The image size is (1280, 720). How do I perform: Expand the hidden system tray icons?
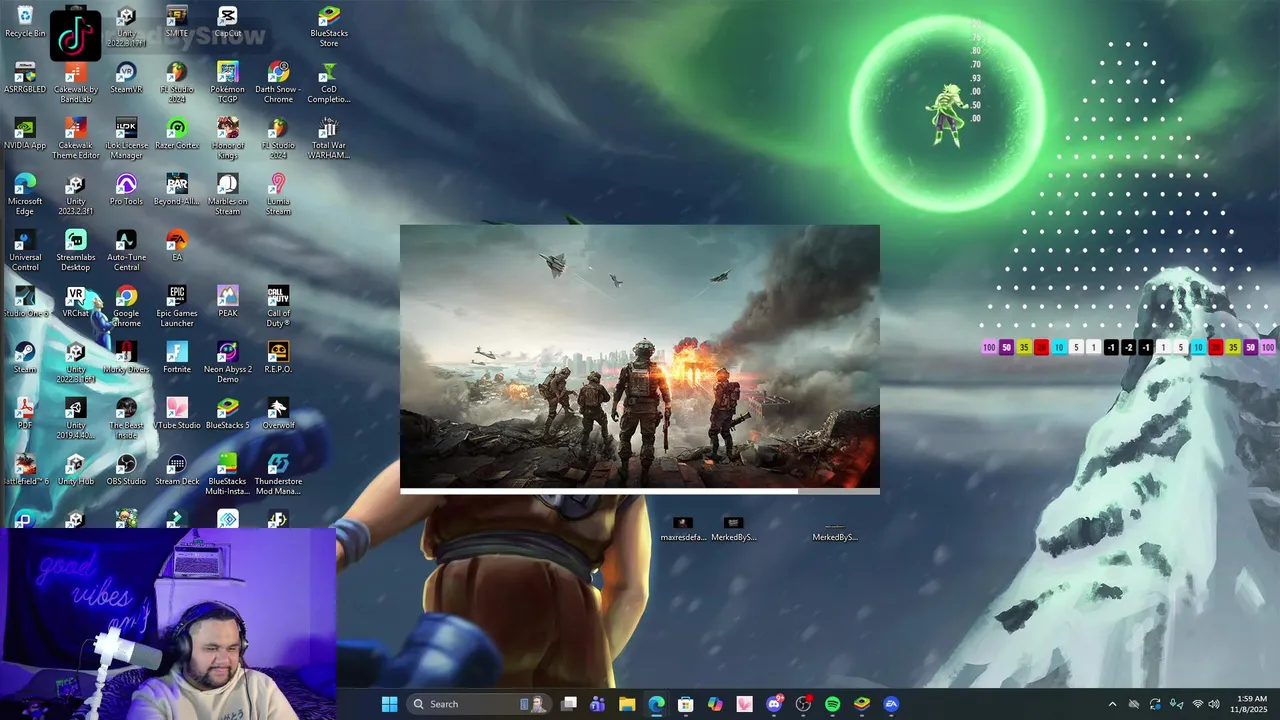(x=1112, y=704)
